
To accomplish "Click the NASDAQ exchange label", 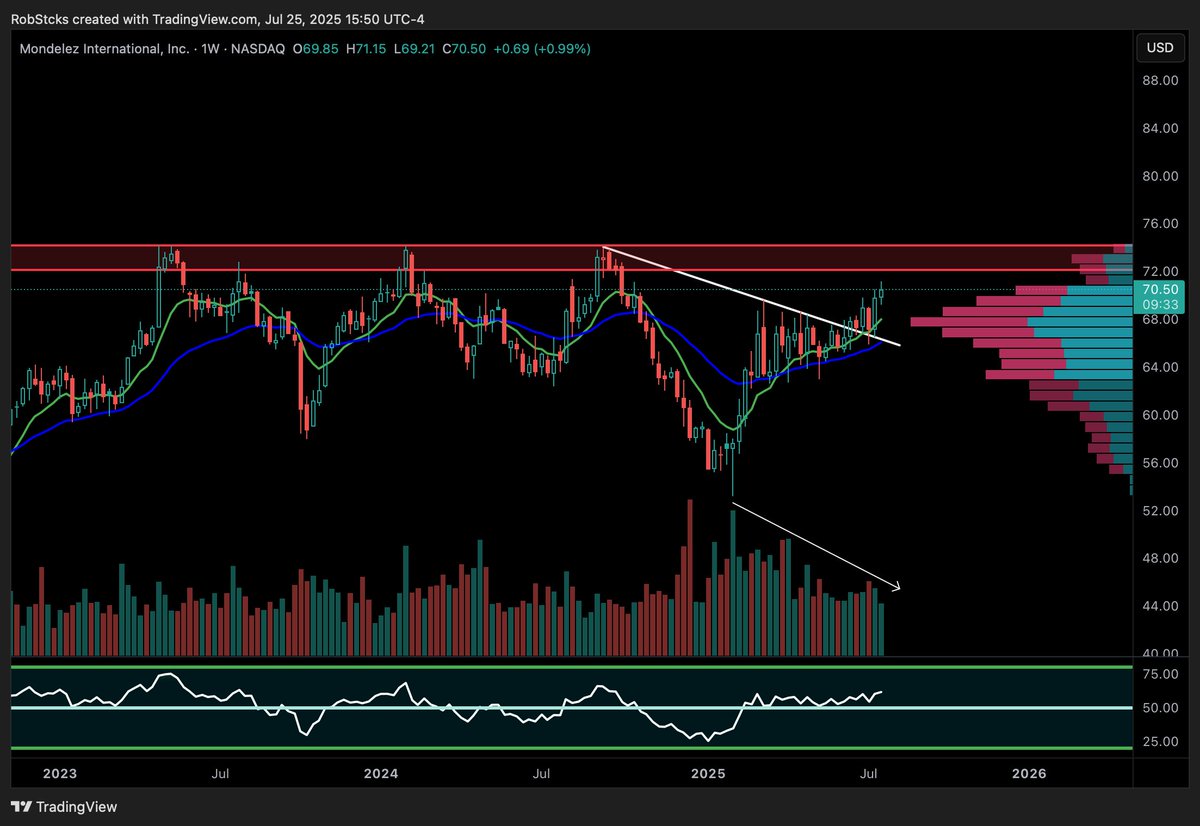I will click(258, 48).
